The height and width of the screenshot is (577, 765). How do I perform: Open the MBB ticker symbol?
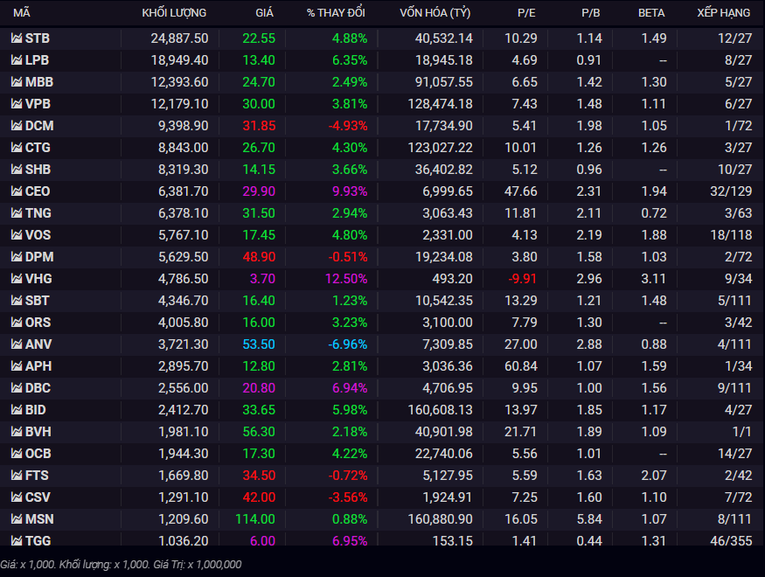point(39,82)
